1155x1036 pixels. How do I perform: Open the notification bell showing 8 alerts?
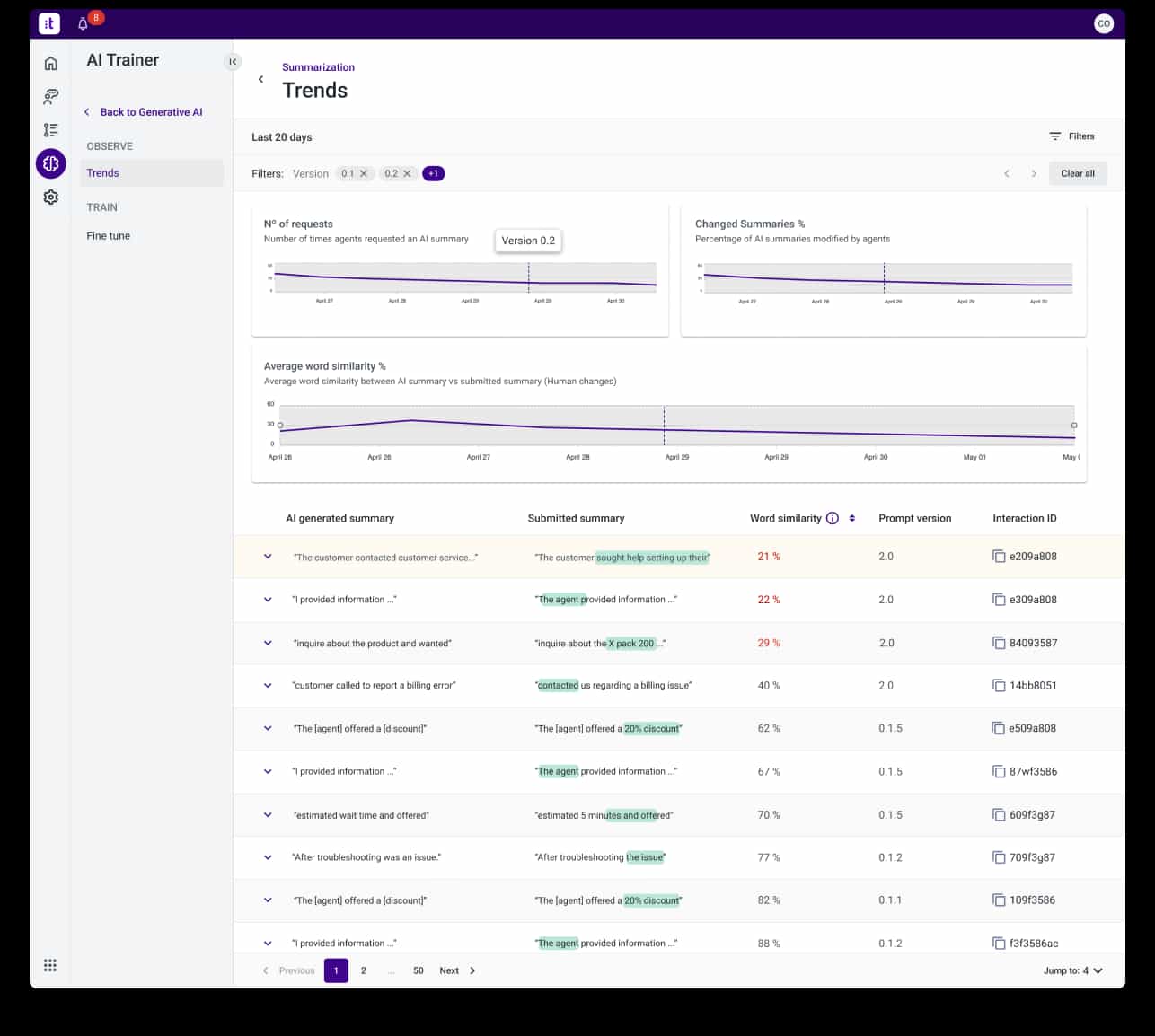(83, 22)
